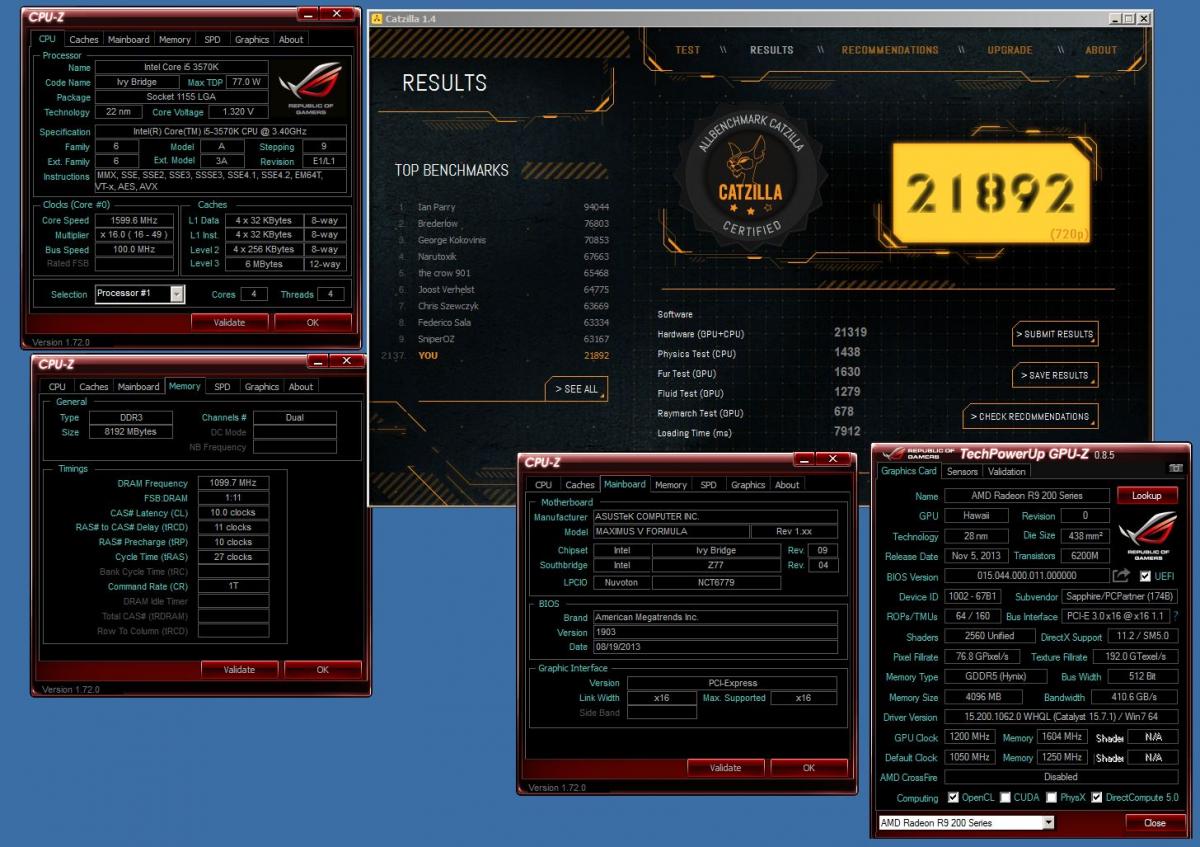Click Loading Time (ms) value 7912
Viewport: 1200px width, 847px height.
point(847,432)
